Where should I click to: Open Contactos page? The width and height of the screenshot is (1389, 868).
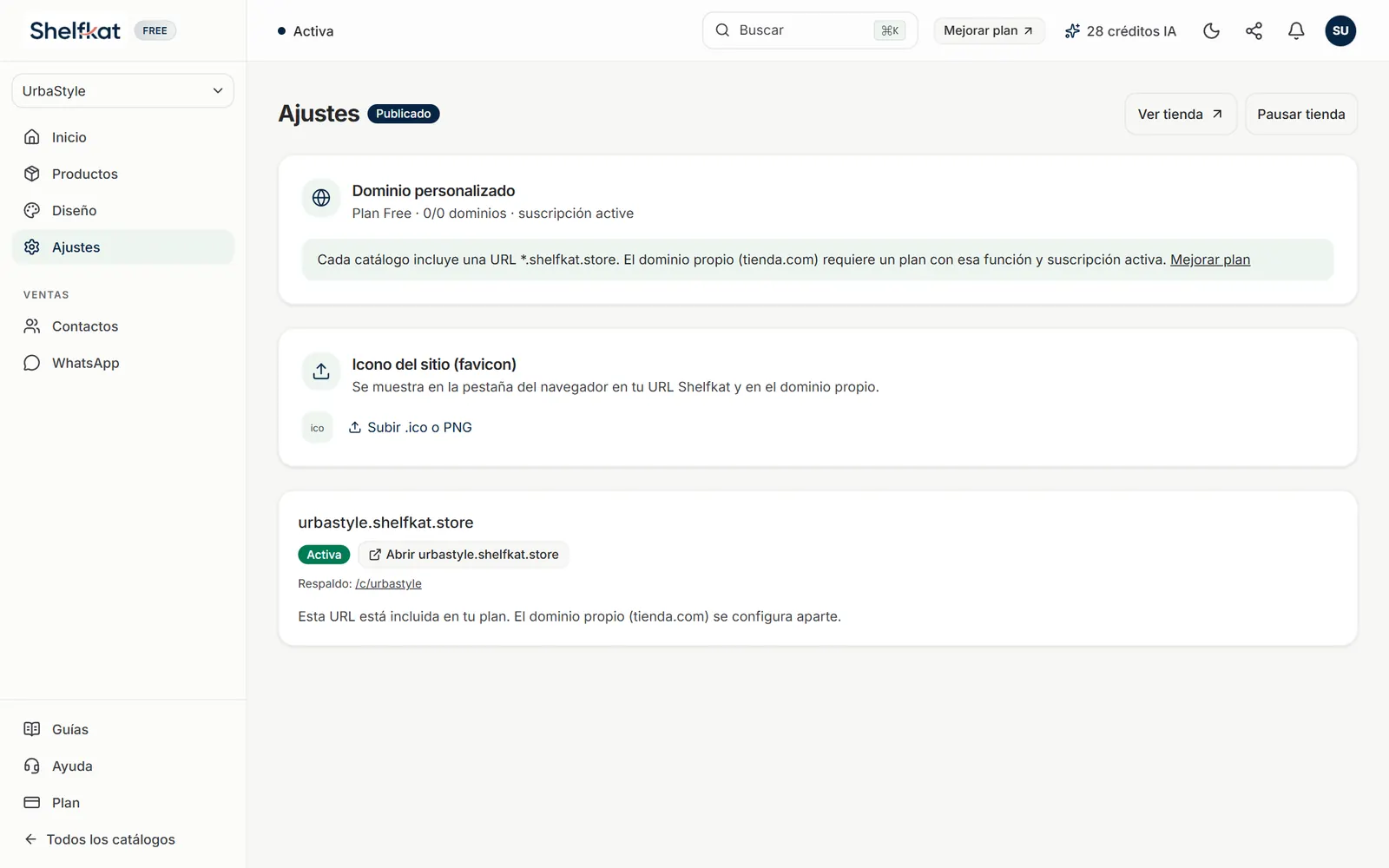click(122, 326)
